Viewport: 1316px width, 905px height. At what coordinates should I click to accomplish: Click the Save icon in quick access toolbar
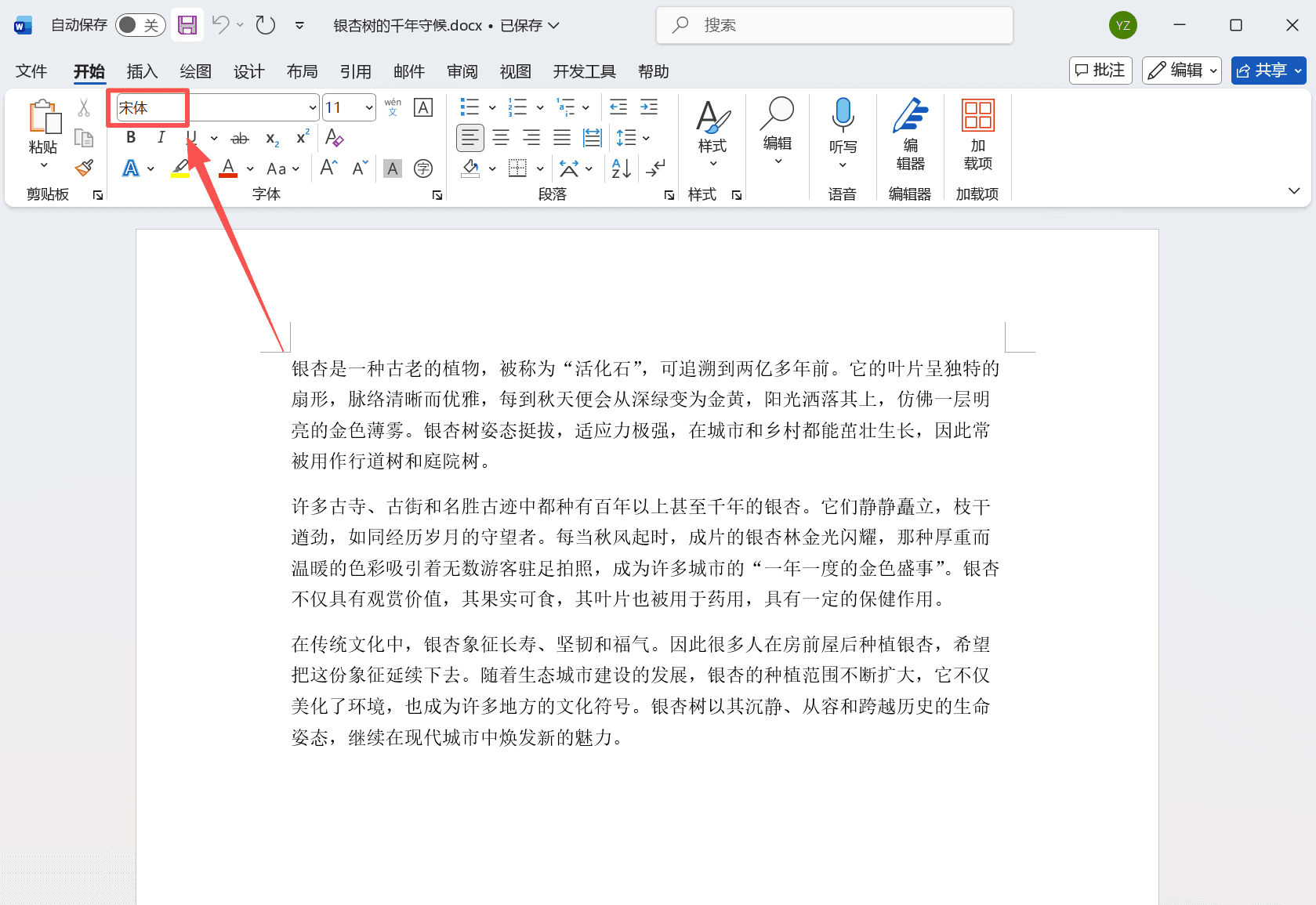click(187, 24)
